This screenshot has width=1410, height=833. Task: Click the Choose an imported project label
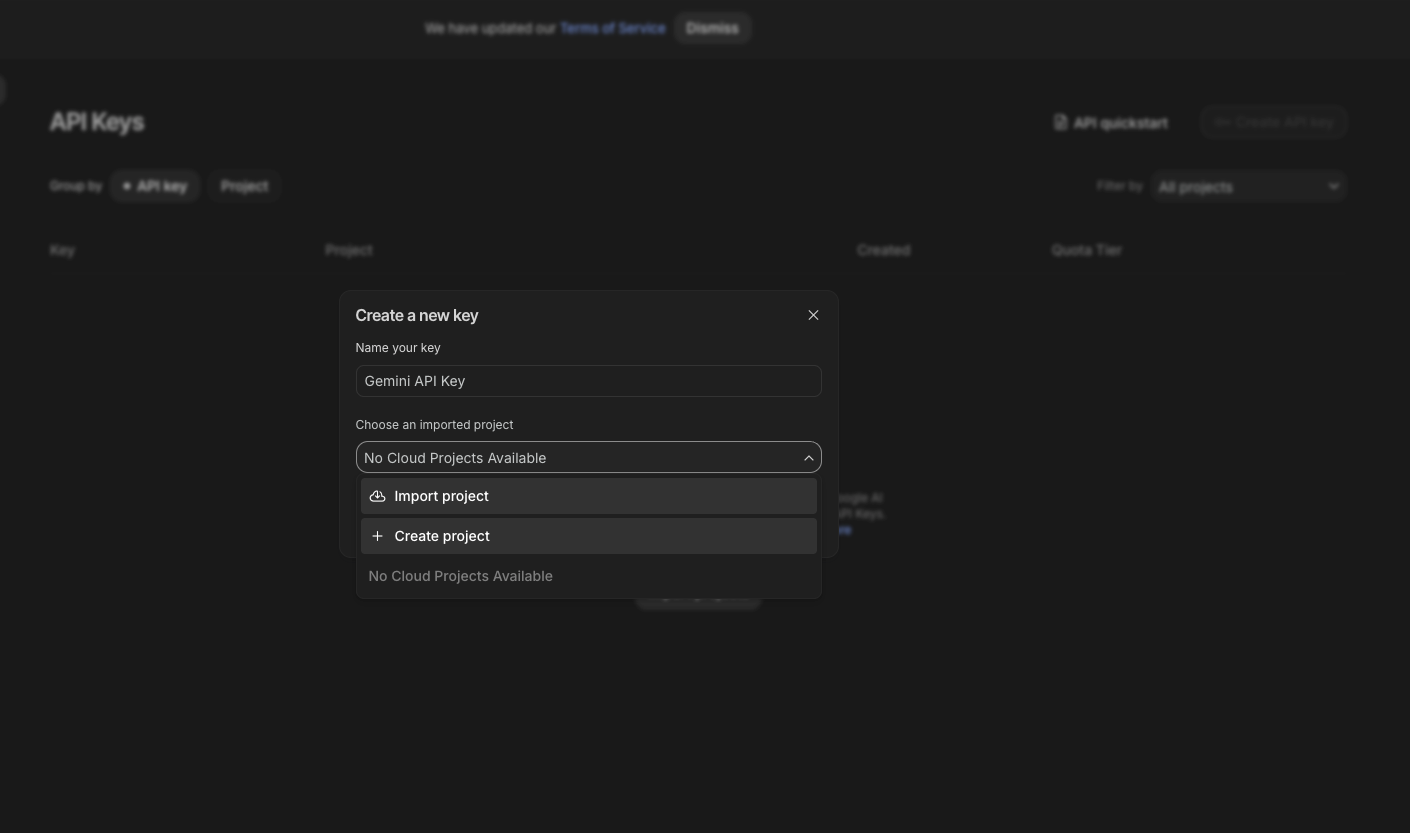tap(434, 425)
